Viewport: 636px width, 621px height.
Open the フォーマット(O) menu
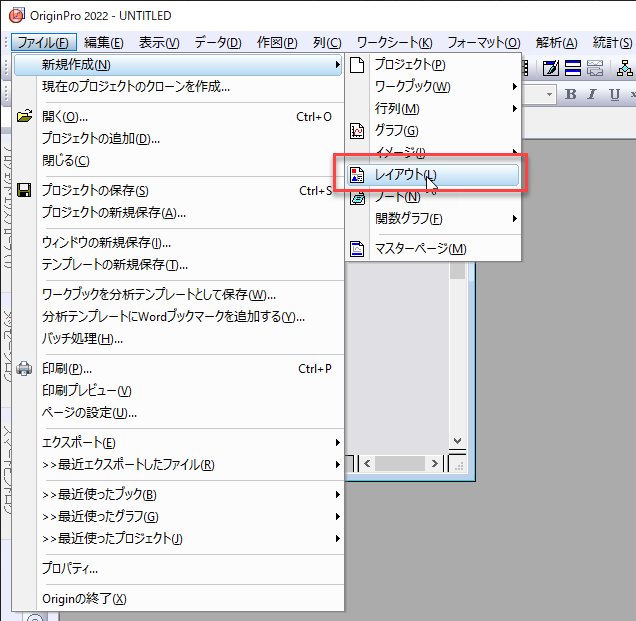pos(483,42)
